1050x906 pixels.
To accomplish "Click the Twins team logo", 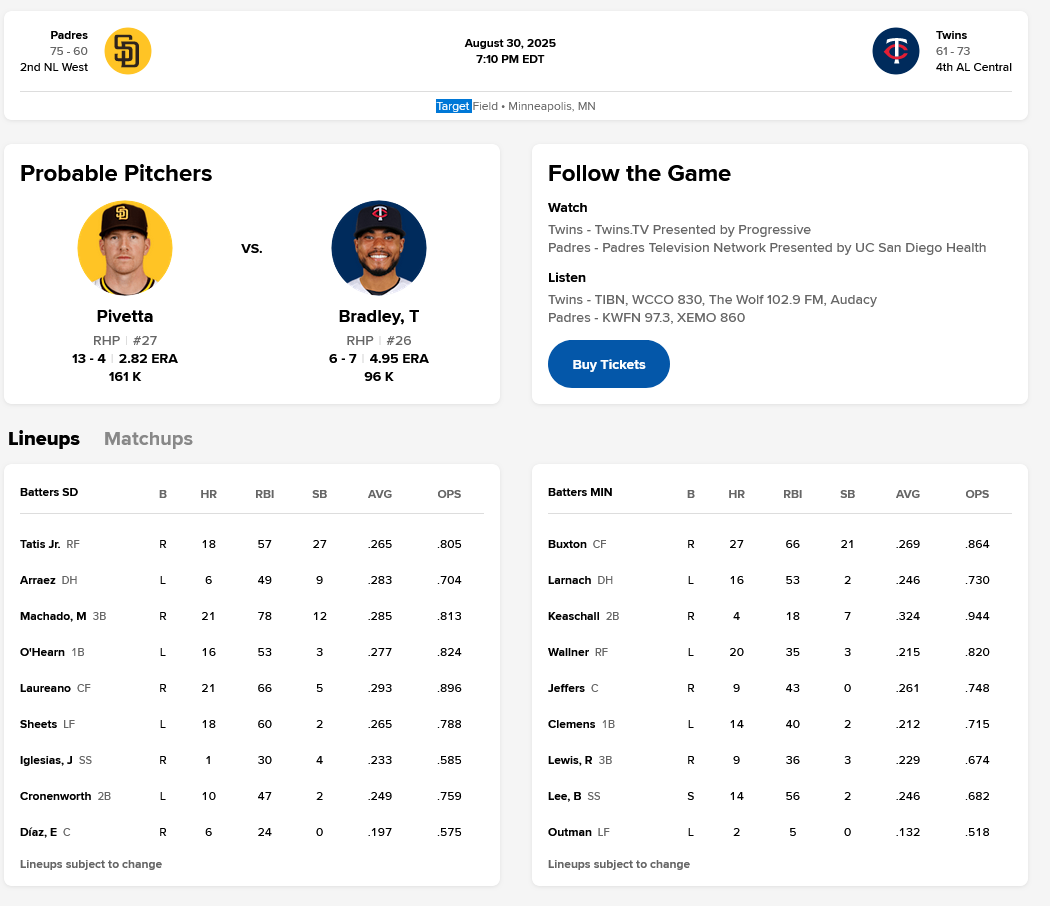I will (896, 51).
